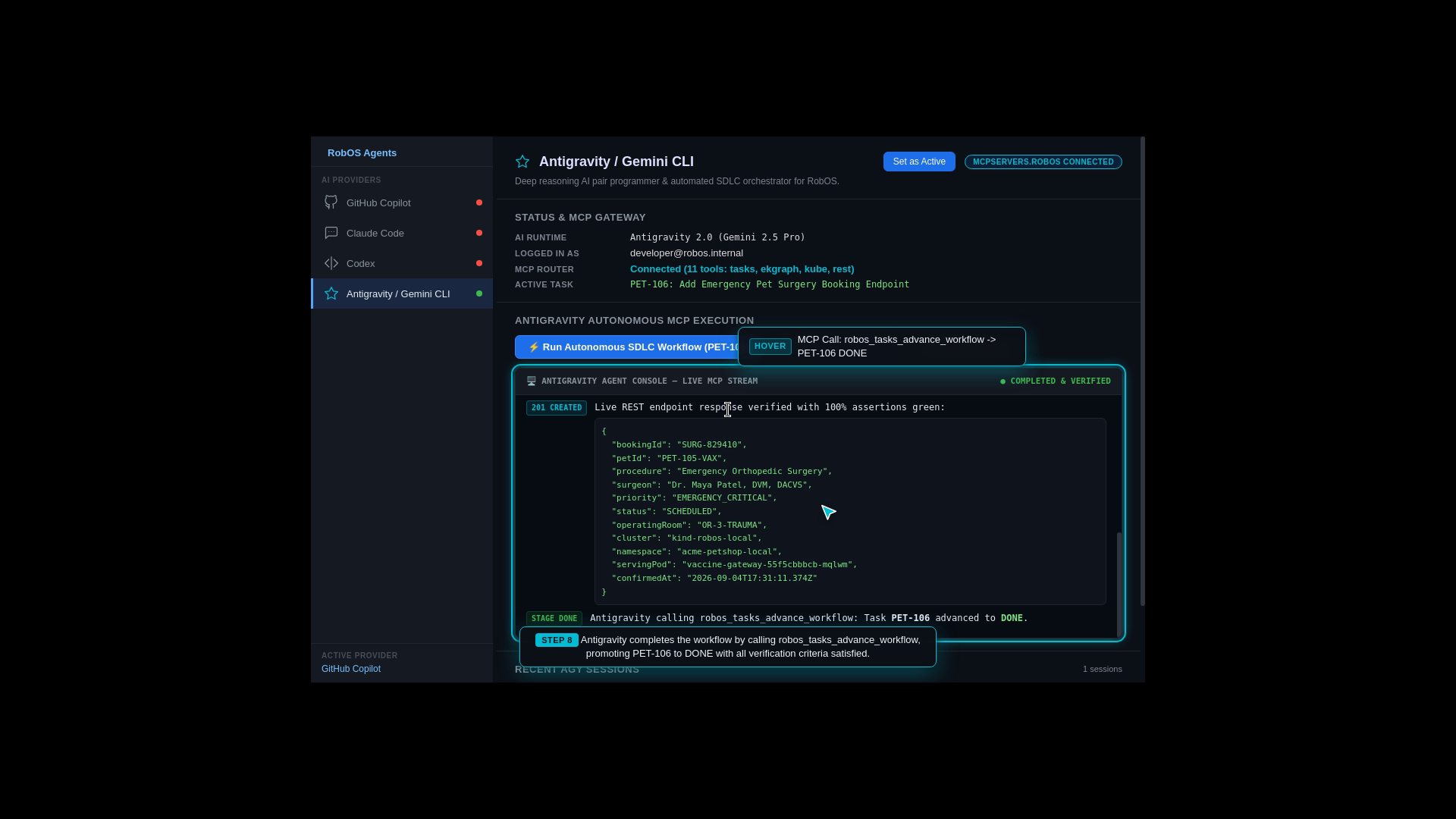Click the ANTIGRAVITY AUTONOMOUS MCP EXECUTION heading
The image size is (1456, 819).
[x=634, y=321]
